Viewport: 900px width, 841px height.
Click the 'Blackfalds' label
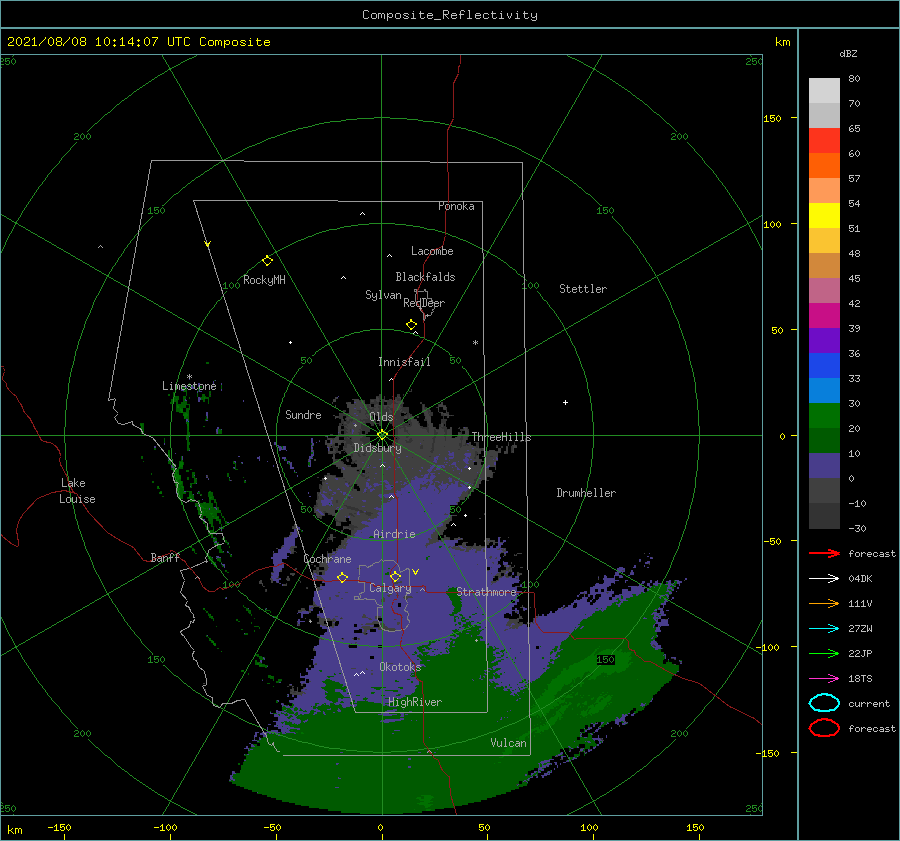[x=425, y=277]
